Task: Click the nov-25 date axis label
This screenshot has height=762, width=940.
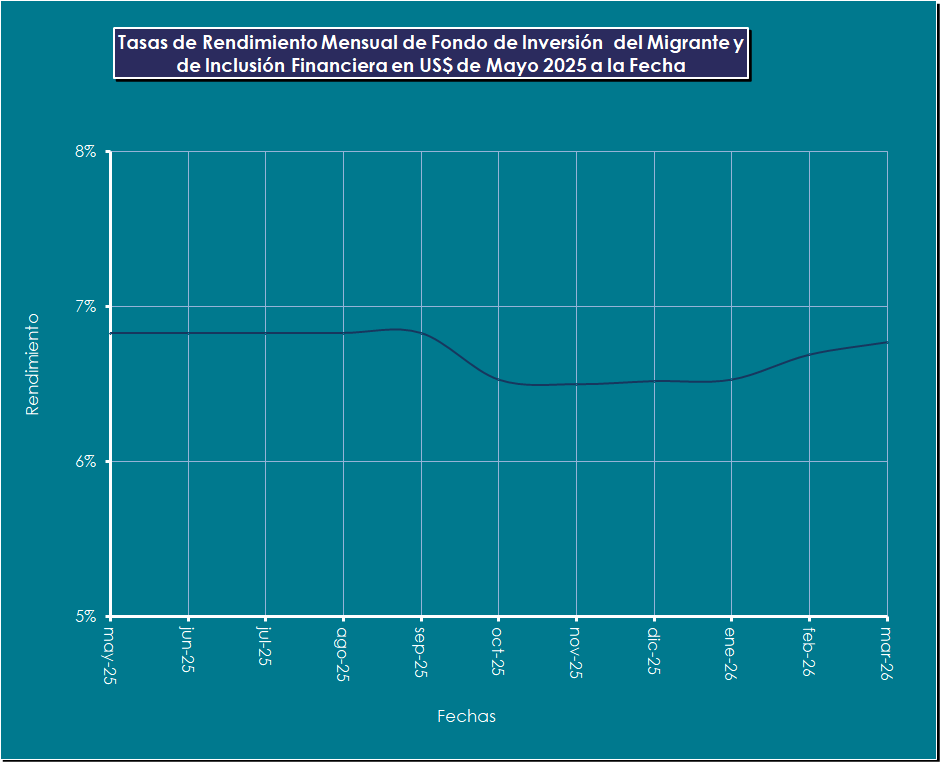Action: (576, 652)
